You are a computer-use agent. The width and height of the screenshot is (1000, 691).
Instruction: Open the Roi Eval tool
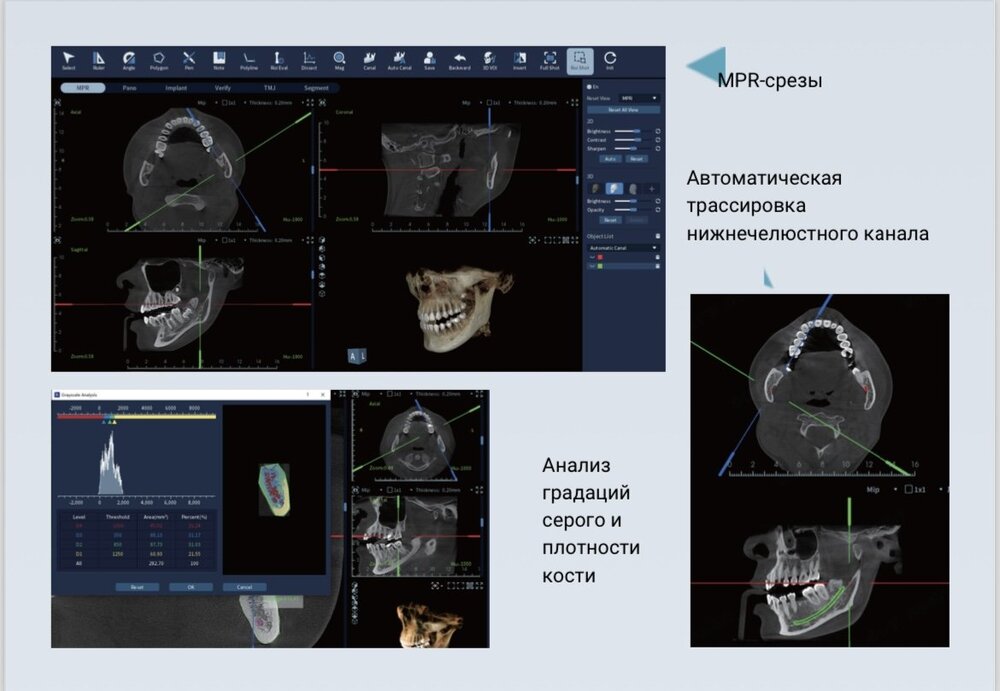point(279,61)
